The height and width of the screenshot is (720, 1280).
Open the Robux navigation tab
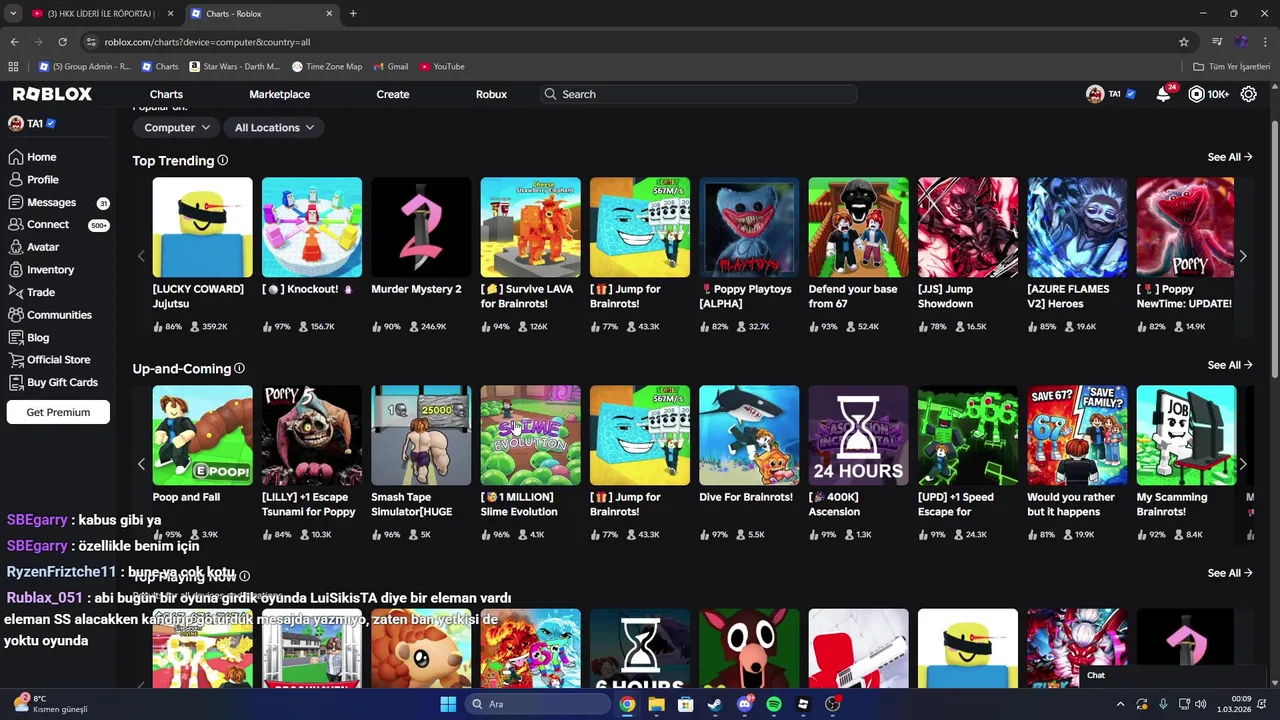491,94
